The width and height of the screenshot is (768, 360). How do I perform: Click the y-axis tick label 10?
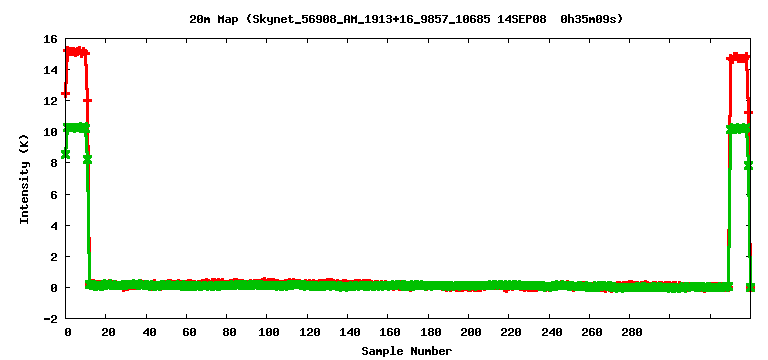pos(52,132)
